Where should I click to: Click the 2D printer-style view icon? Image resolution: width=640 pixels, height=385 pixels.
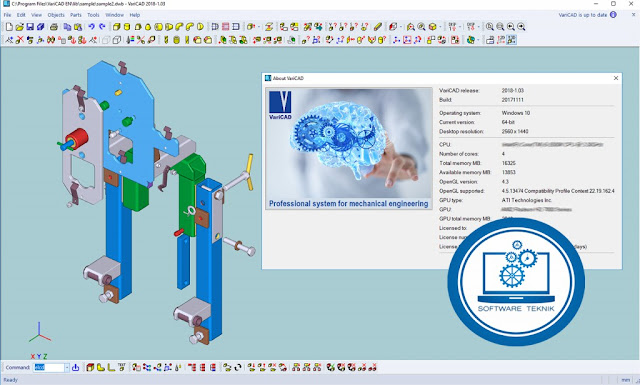[490, 40]
